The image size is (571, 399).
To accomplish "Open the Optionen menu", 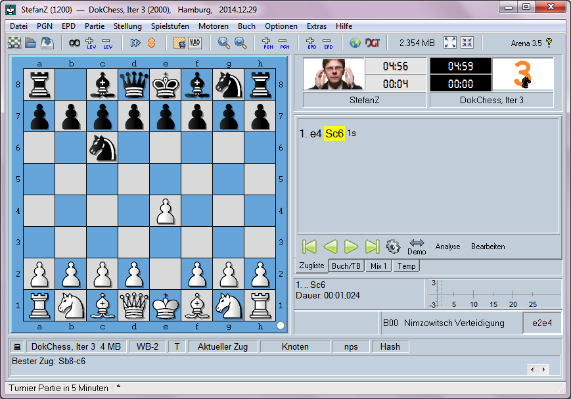I will click(281, 26).
